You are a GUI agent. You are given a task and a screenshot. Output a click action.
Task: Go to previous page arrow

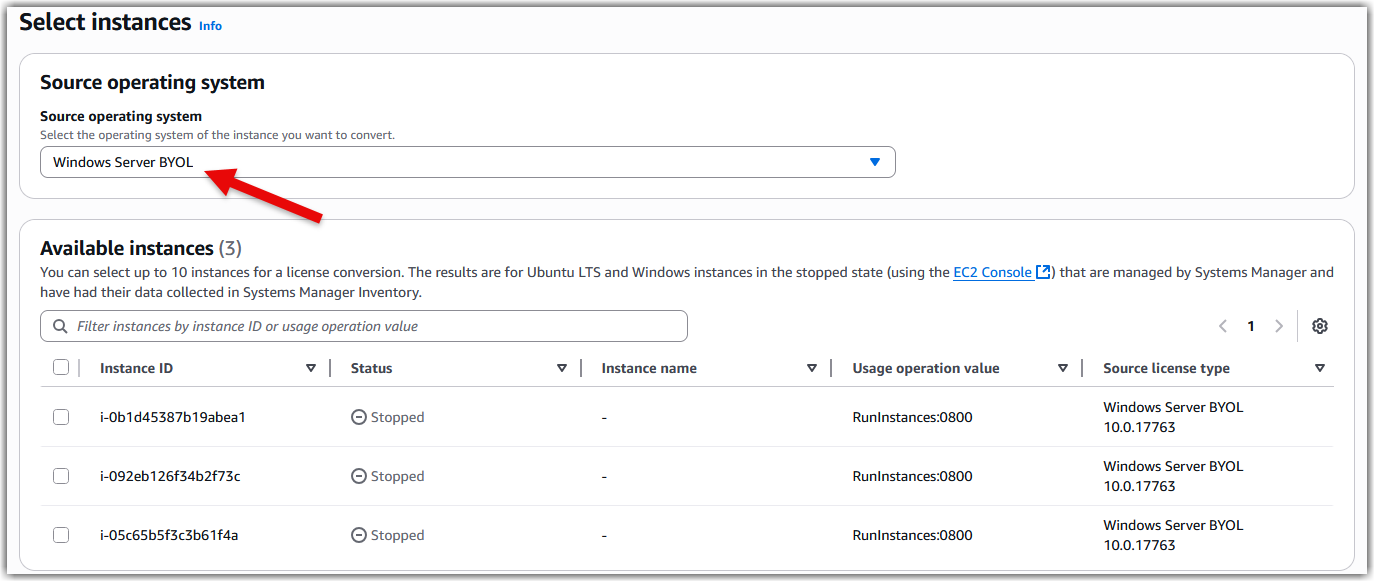(x=1223, y=326)
